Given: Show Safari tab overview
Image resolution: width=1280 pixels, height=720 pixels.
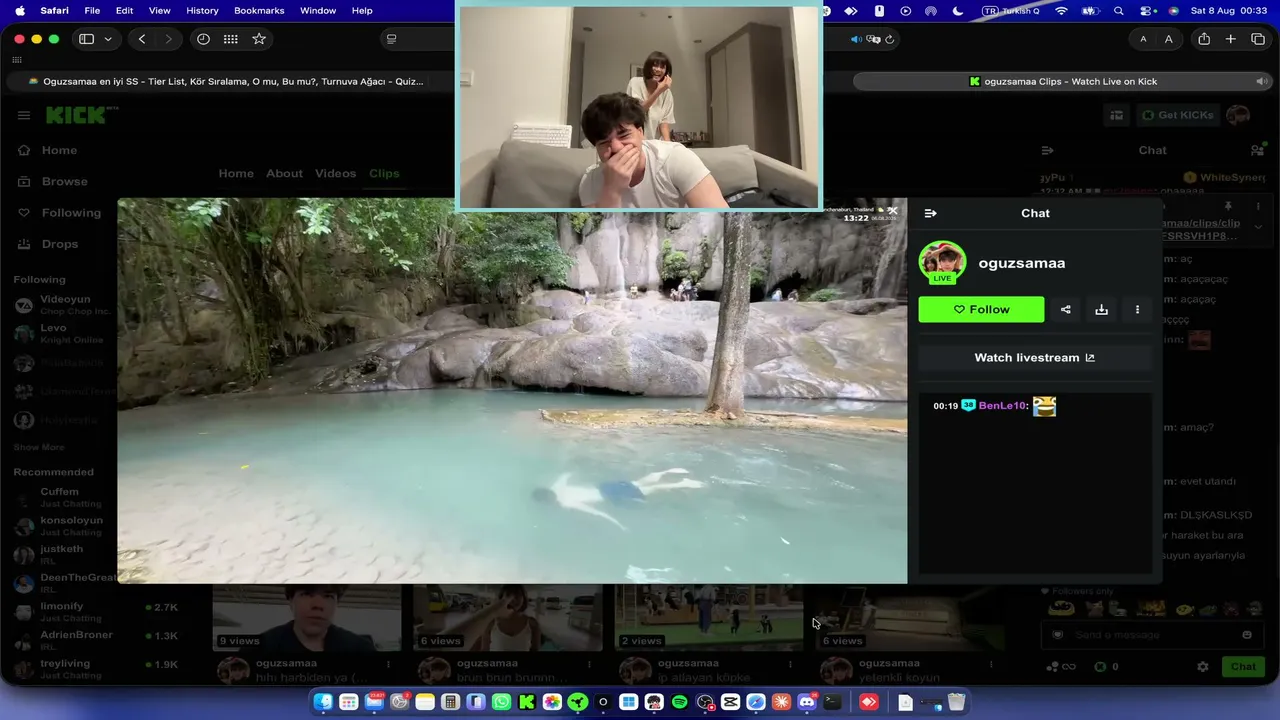Looking at the screenshot, I should click(x=1258, y=39).
